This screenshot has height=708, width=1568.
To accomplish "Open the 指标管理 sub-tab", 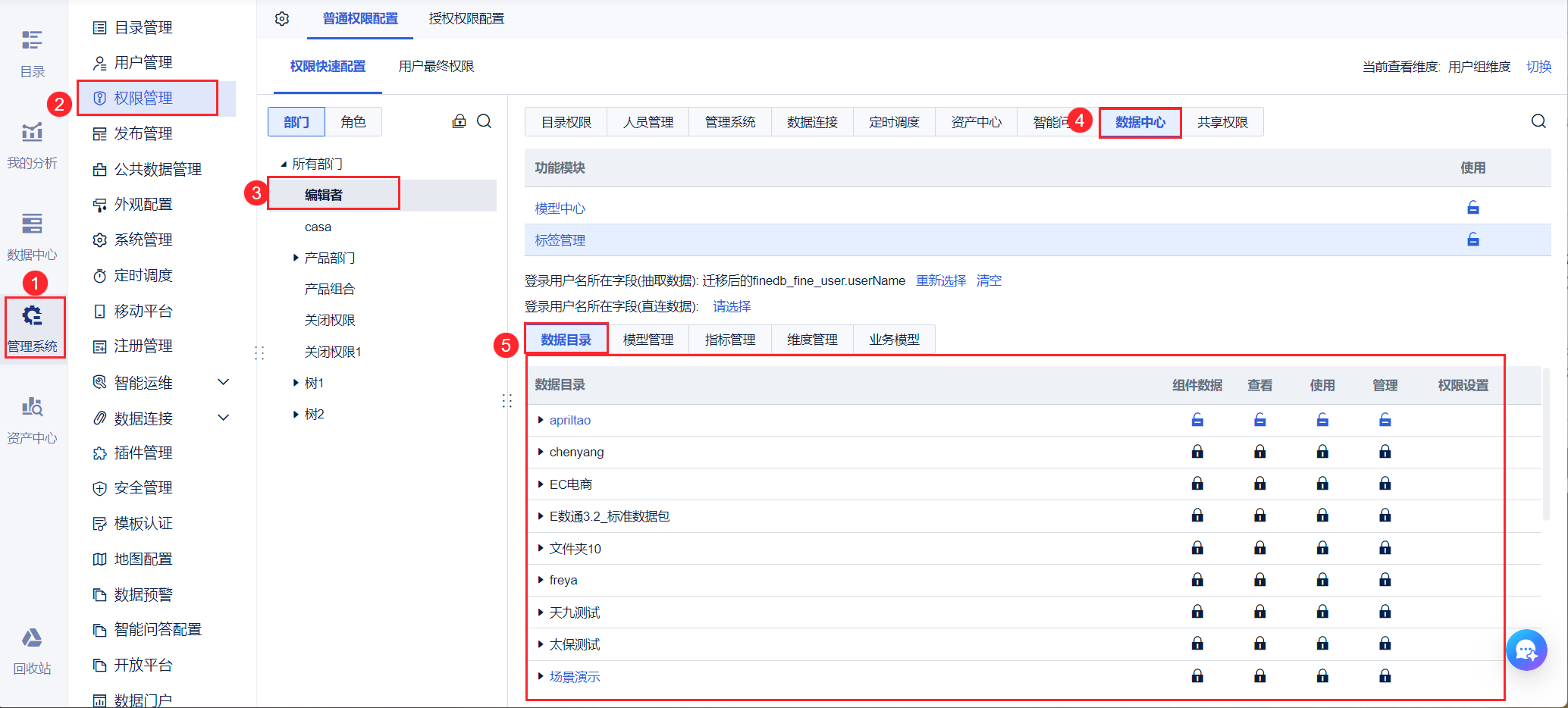I will (x=730, y=340).
